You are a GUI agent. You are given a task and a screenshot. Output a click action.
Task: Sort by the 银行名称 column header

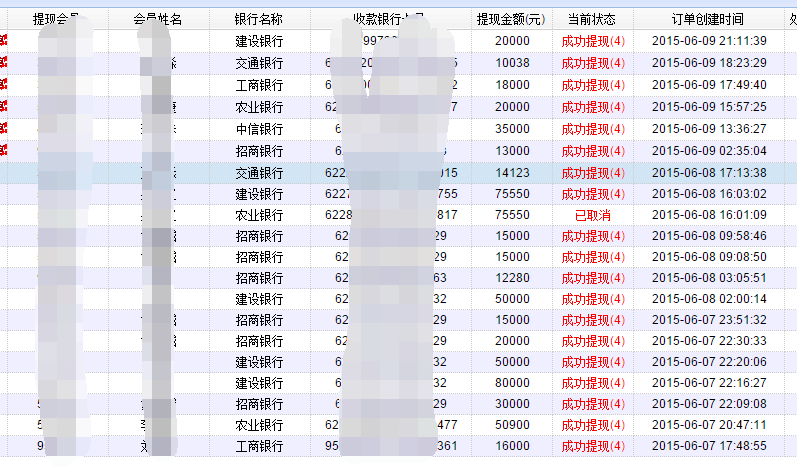tap(259, 19)
